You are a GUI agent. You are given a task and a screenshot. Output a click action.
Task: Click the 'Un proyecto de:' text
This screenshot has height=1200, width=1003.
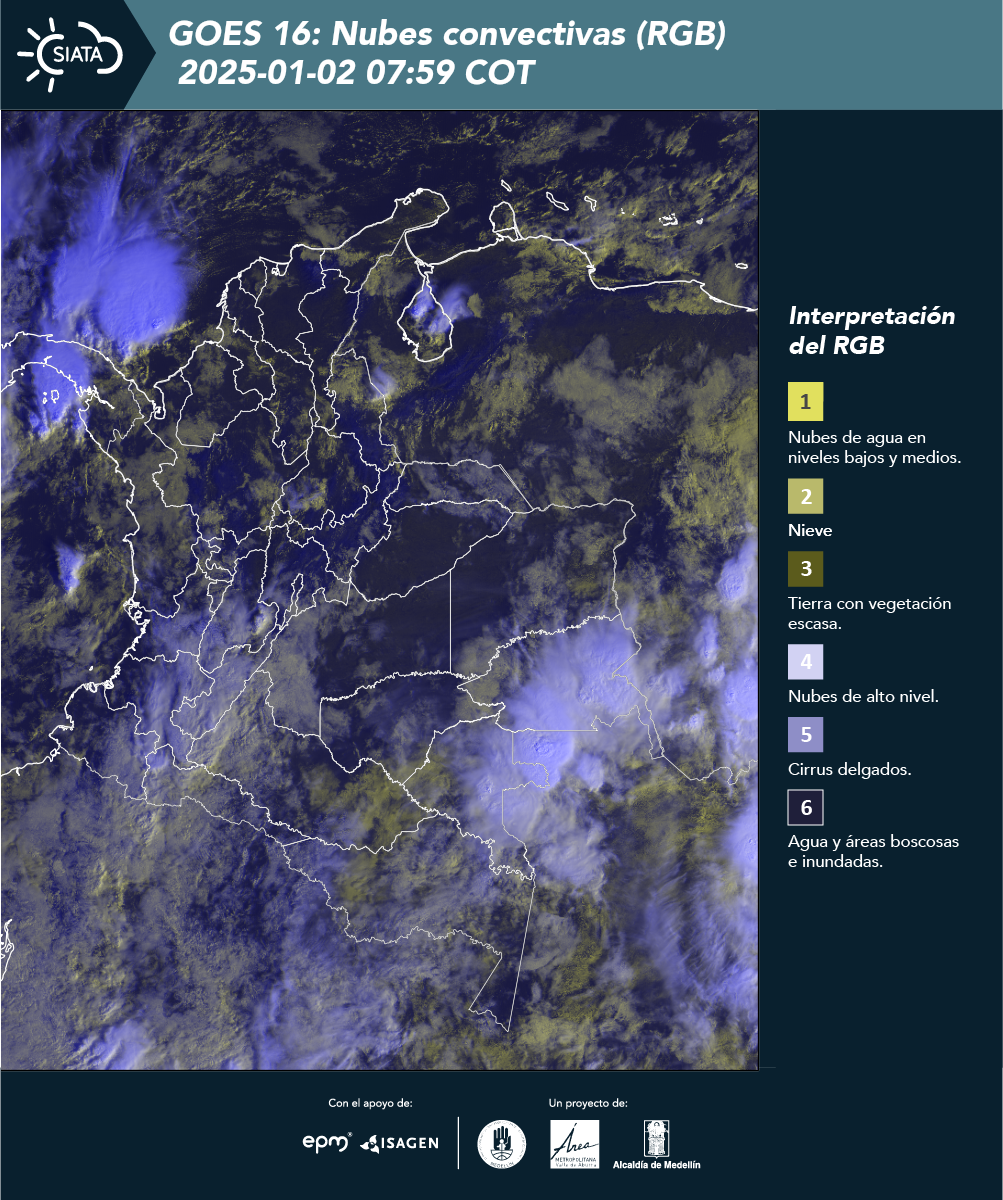(x=588, y=1103)
